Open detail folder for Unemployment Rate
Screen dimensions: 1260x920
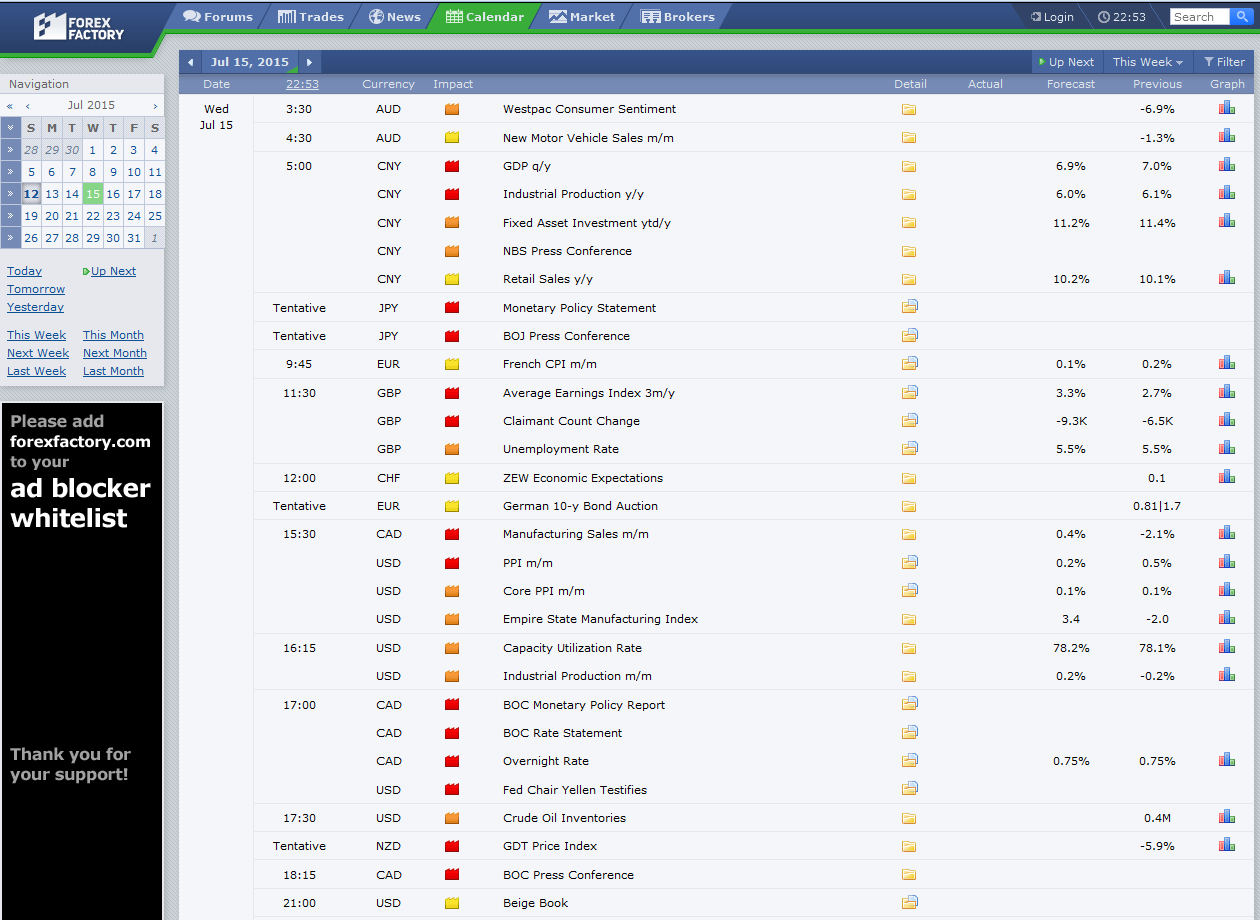pos(910,448)
